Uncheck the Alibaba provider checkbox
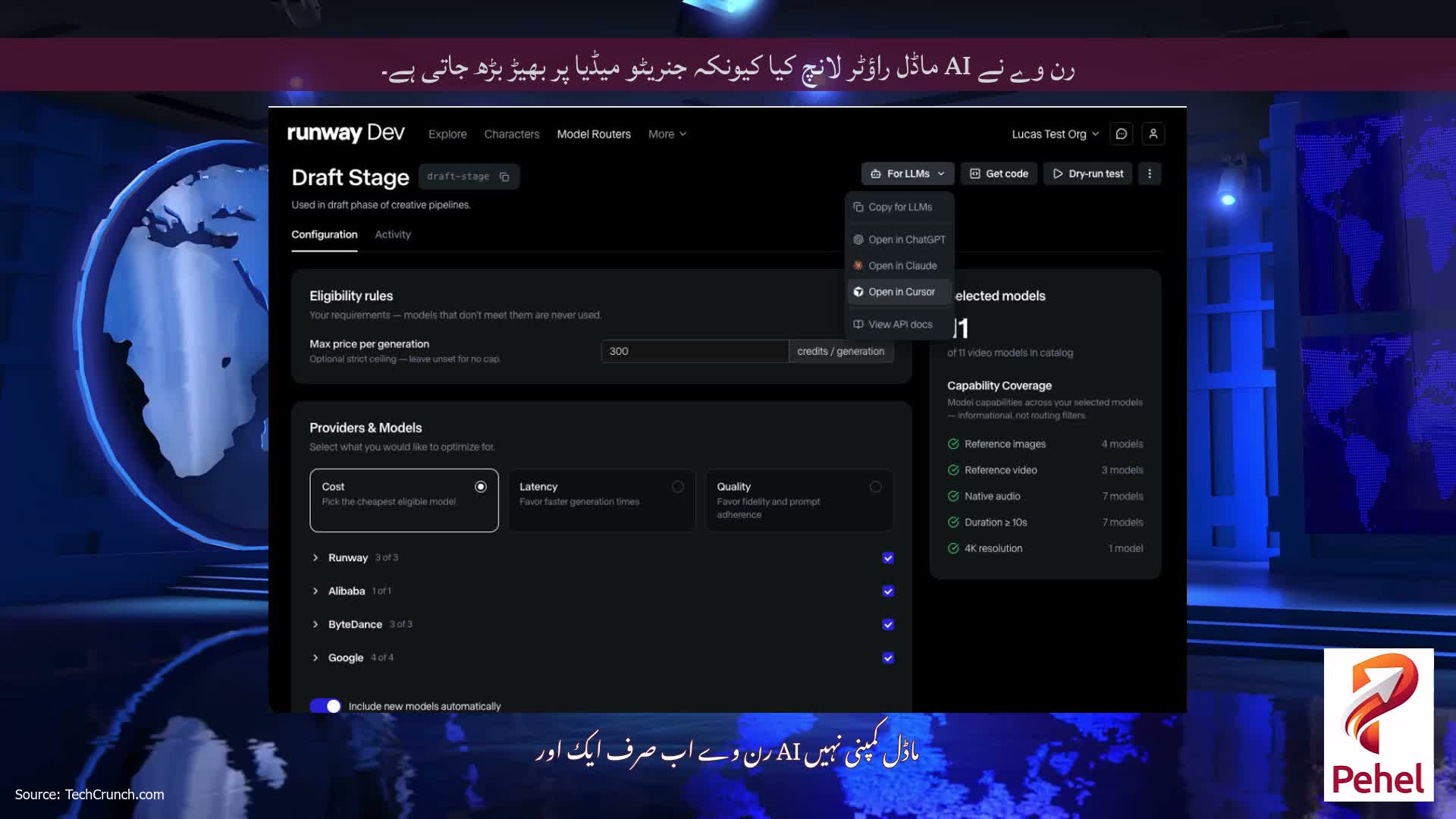 tap(888, 591)
